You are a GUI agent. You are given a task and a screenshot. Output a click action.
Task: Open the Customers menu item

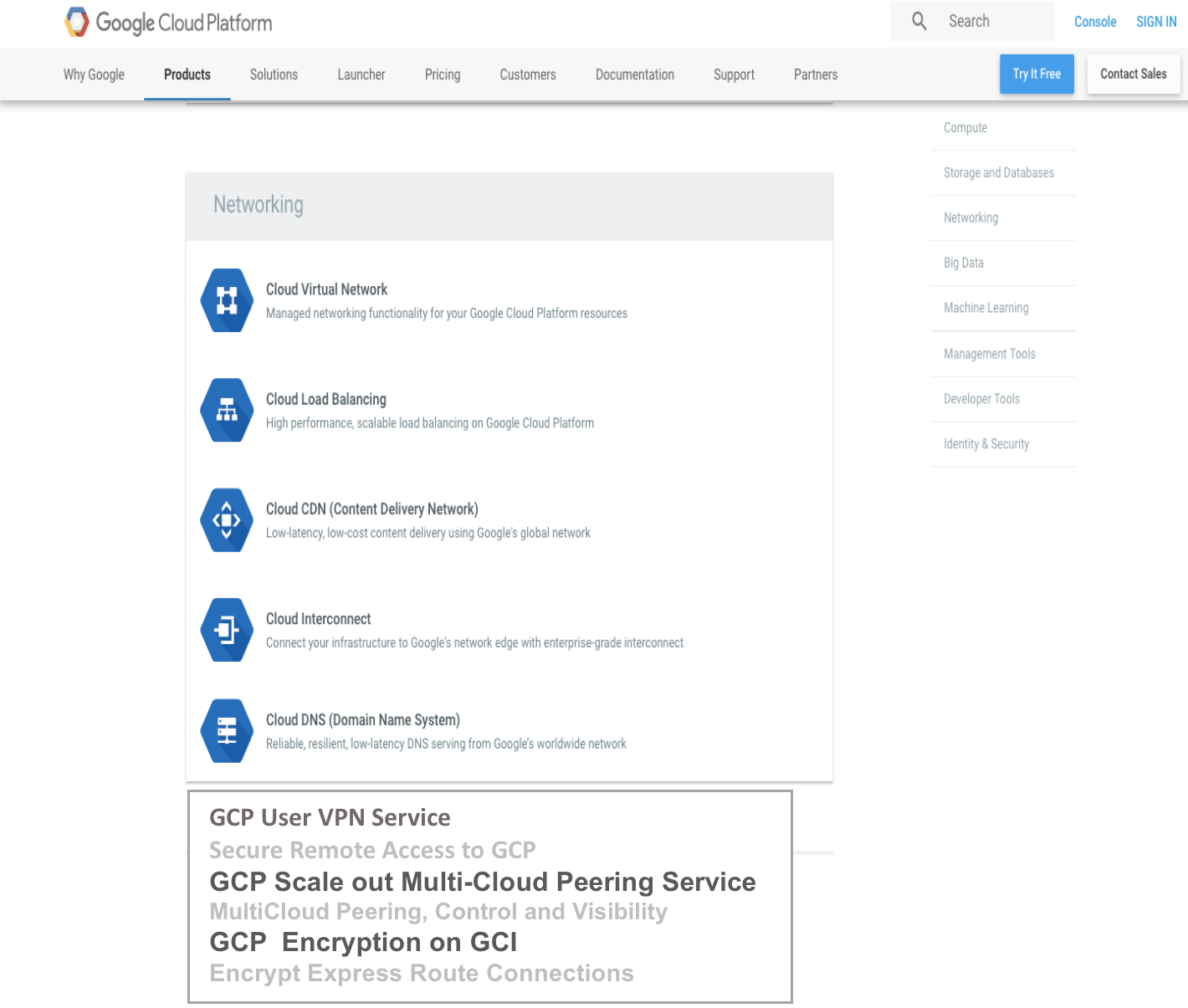pos(528,74)
